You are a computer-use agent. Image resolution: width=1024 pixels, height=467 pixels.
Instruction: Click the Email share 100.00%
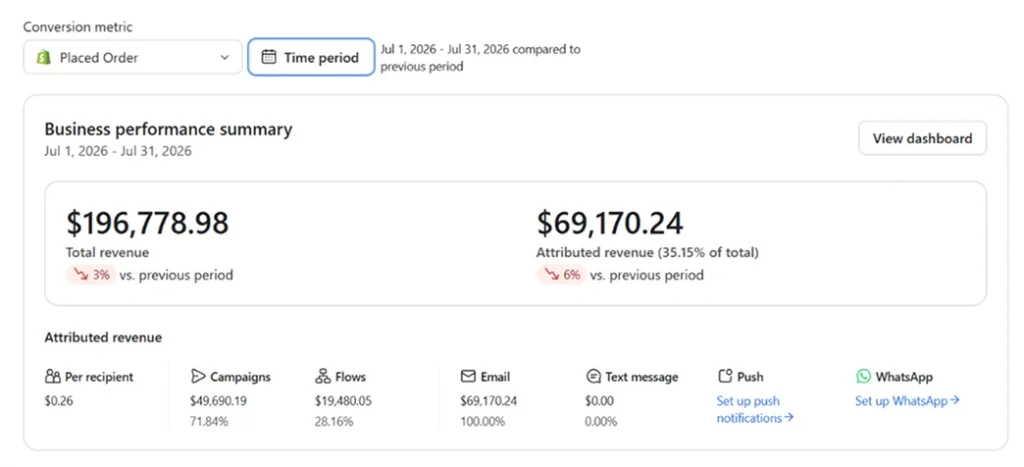tap(483, 422)
